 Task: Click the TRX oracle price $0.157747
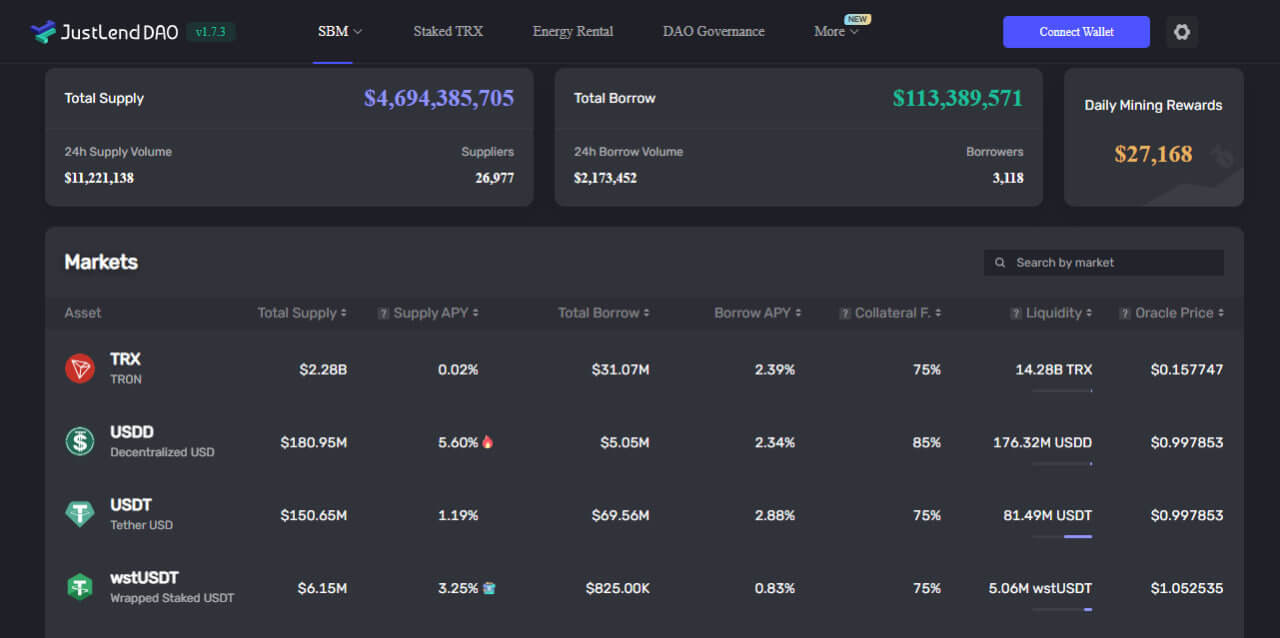pos(1187,369)
